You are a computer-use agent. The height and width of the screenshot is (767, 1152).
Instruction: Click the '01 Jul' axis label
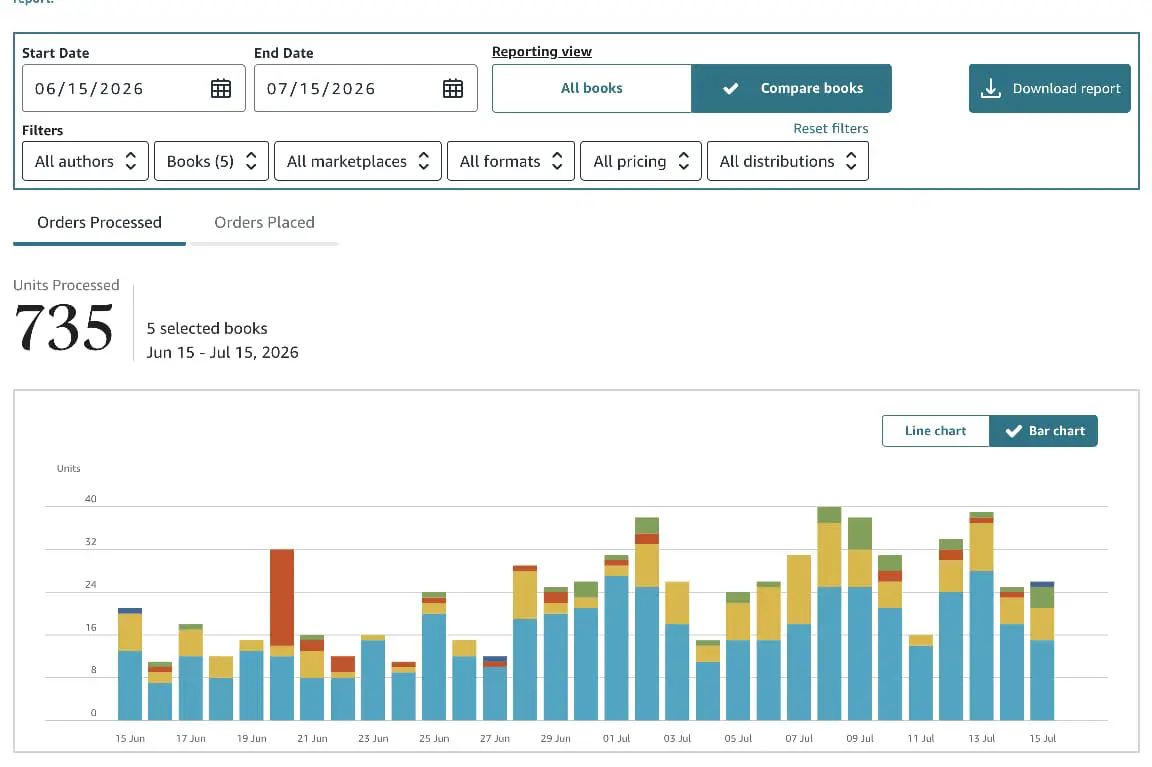(616, 738)
